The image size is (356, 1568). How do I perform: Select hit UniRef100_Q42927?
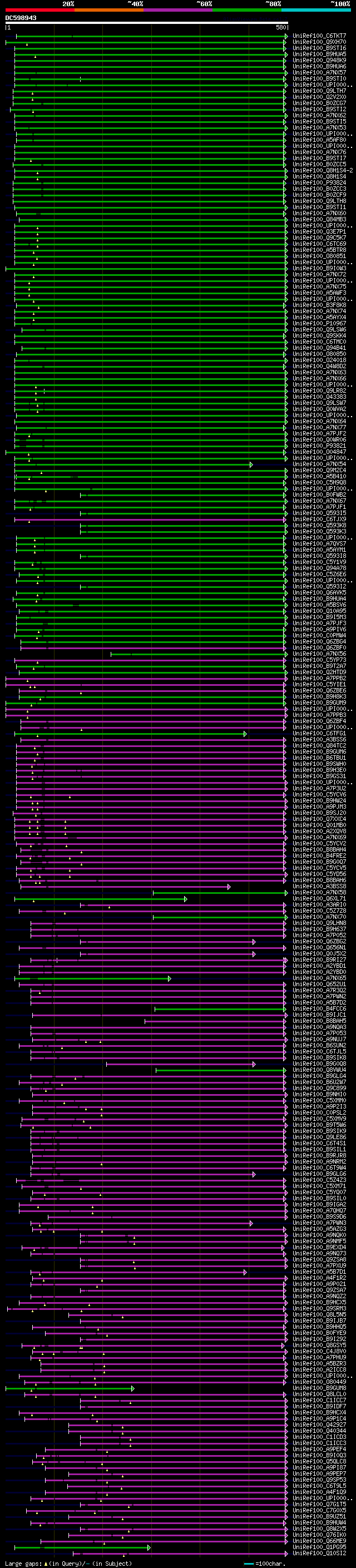[319, 1426]
